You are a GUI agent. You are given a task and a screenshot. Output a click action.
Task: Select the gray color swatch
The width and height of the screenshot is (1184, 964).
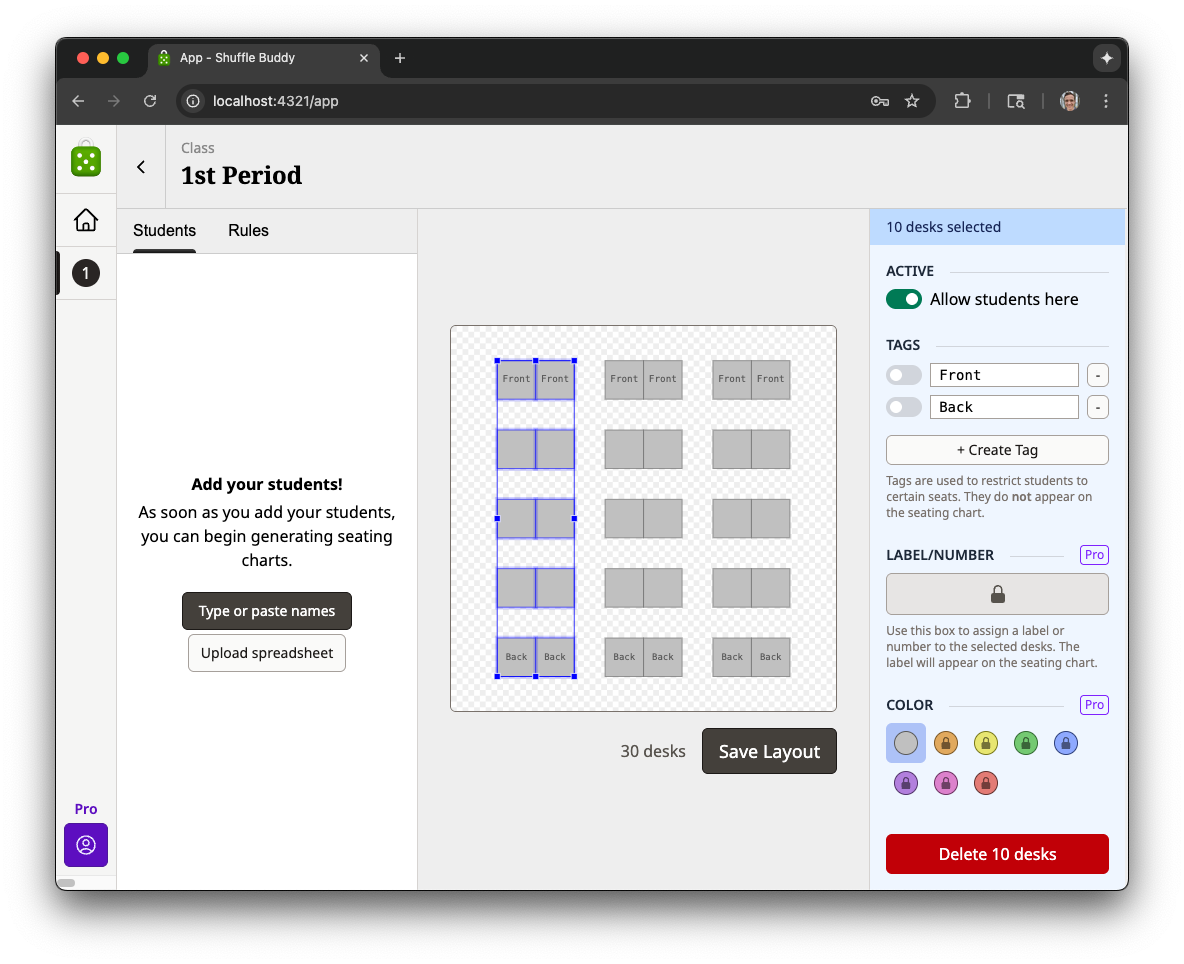906,744
